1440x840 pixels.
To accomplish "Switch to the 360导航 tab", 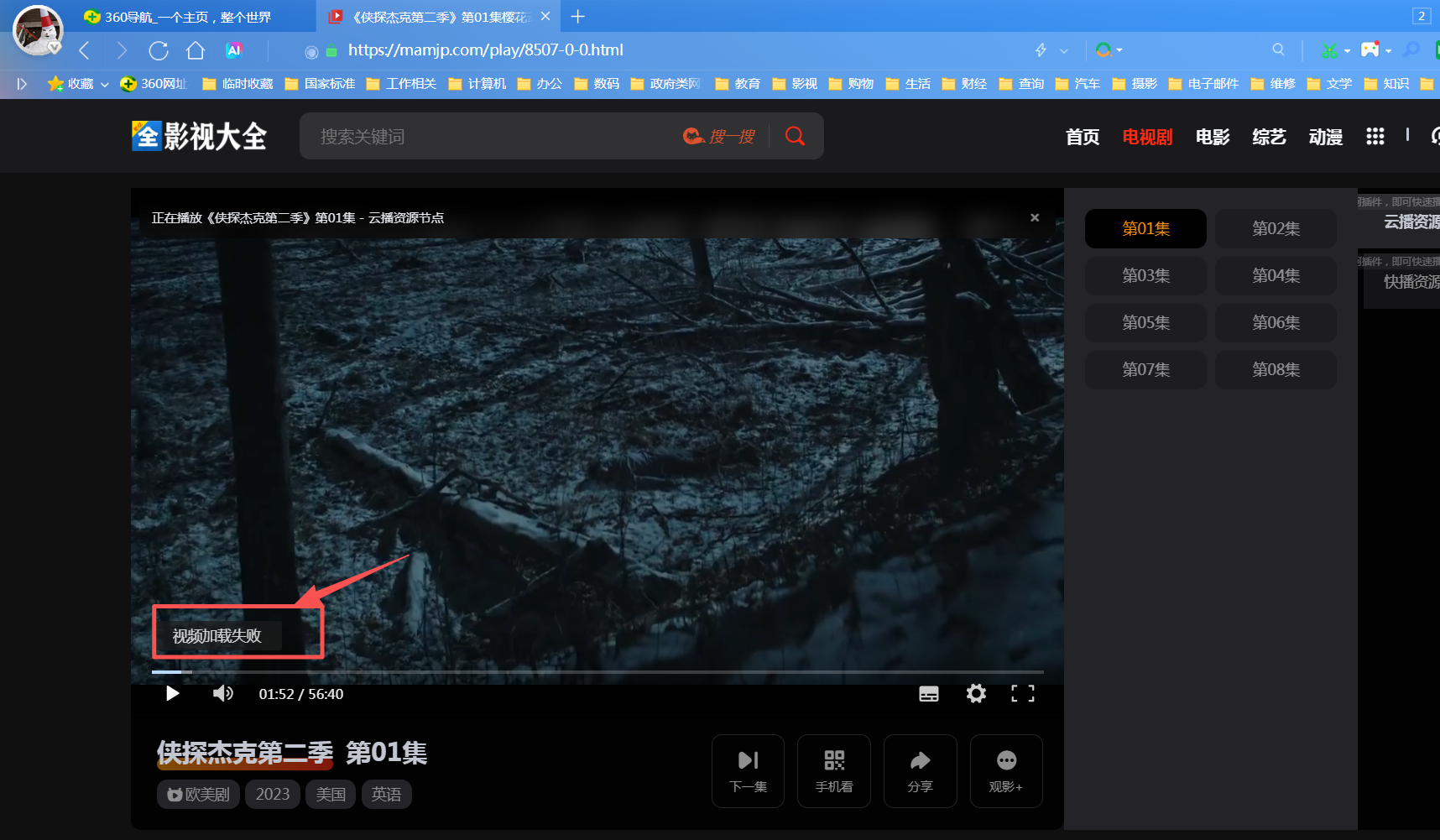I will point(187,17).
